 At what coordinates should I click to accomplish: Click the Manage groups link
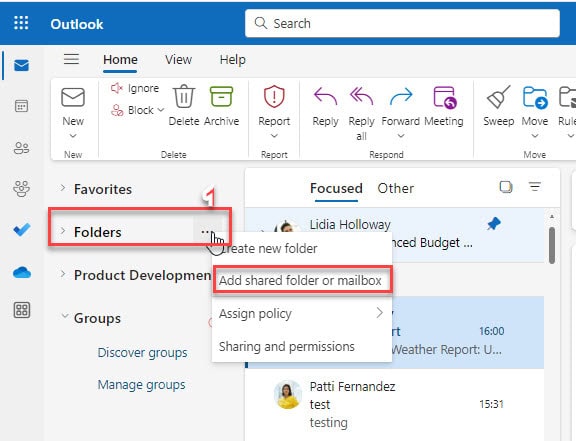click(141, 385)
